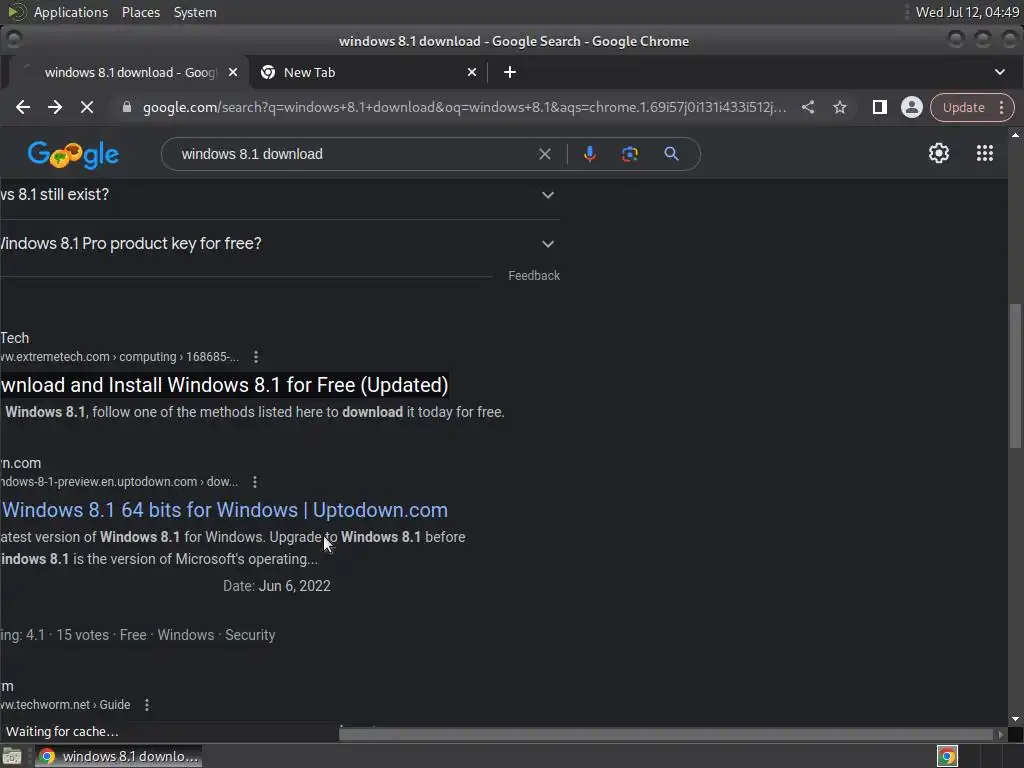Viewport: 1024px width, 768px height.
Task: Click the scroll down arrow
Action: 1015,719
